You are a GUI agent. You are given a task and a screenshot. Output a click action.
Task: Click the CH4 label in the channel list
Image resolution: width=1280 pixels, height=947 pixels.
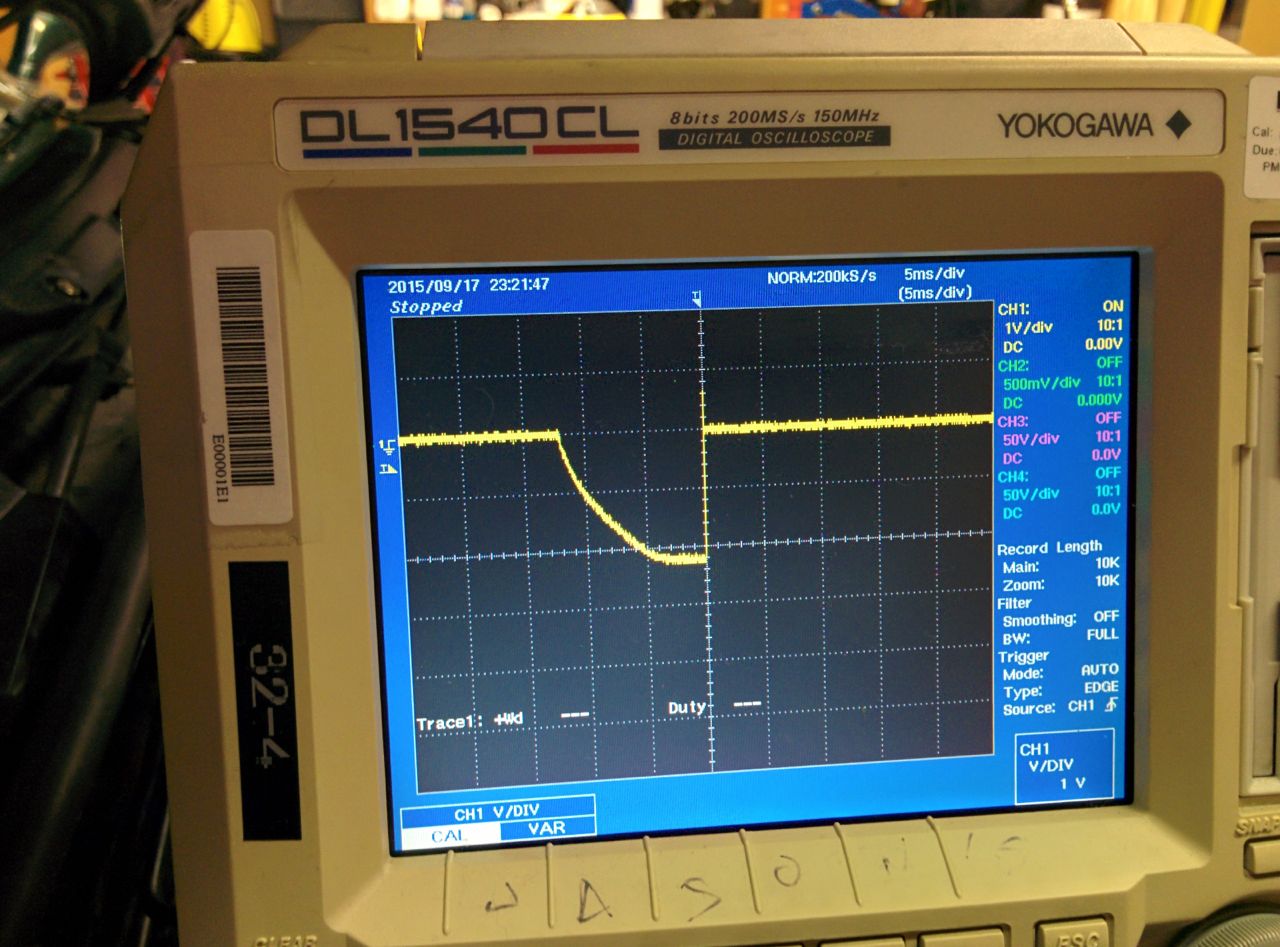[x=1013, y=476]
